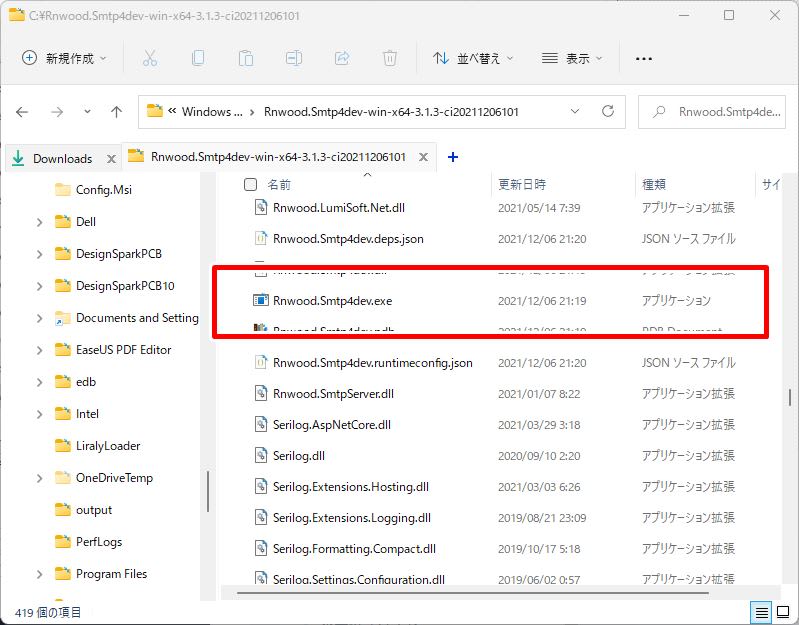Click the Rnwood.LumiSoft.Net.dll file icon

(260, 207)
